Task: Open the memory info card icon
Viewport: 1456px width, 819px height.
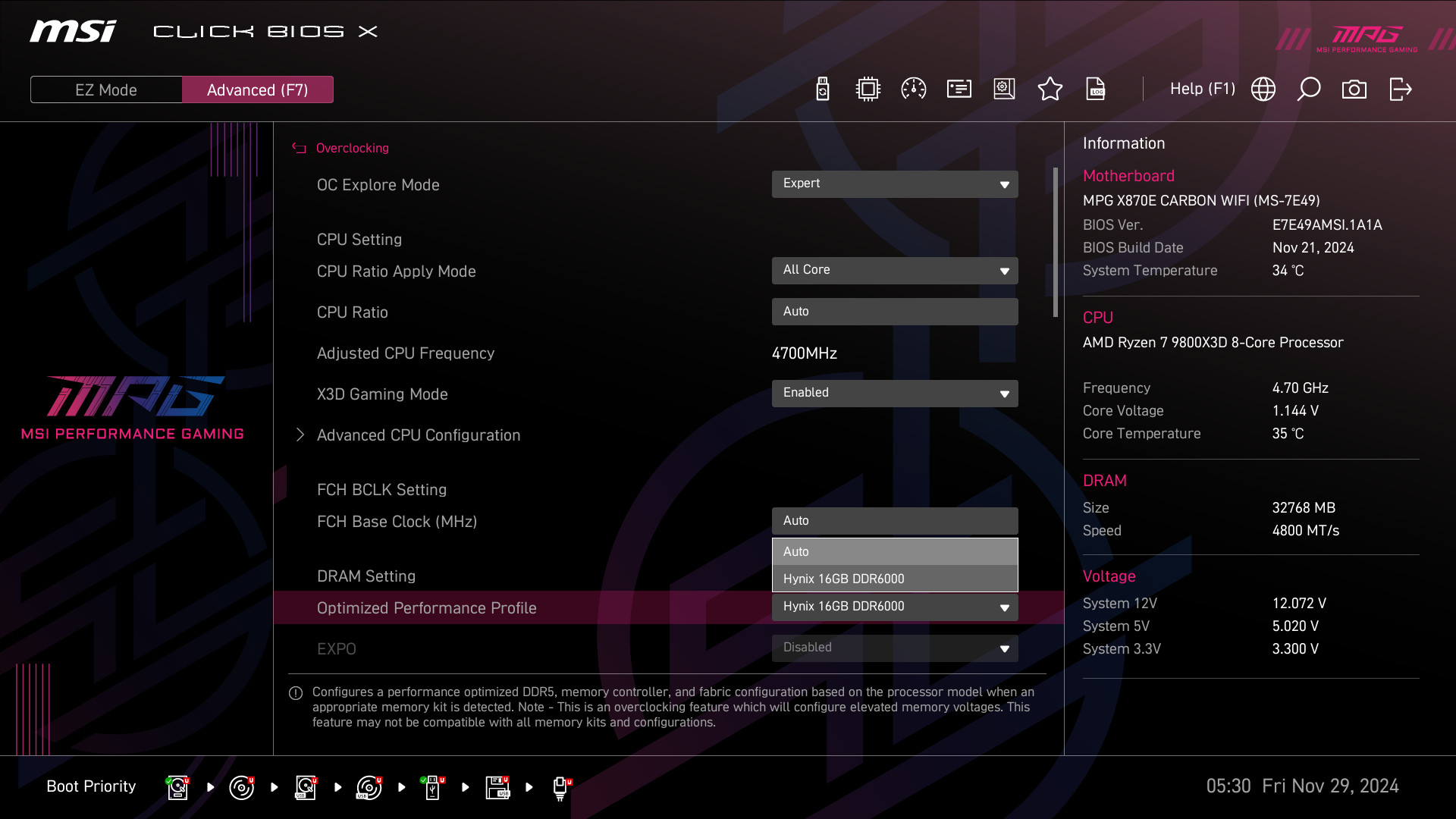Action: [959, 89]
